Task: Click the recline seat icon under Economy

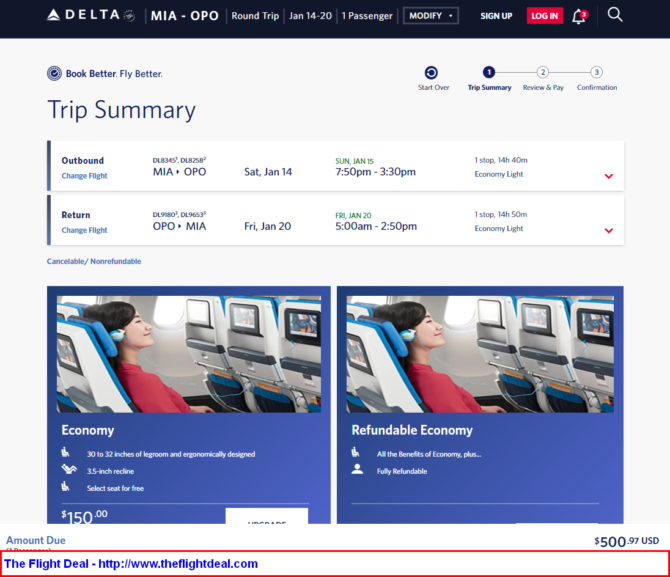Action: pyautogui.click(x=68, y=469)
